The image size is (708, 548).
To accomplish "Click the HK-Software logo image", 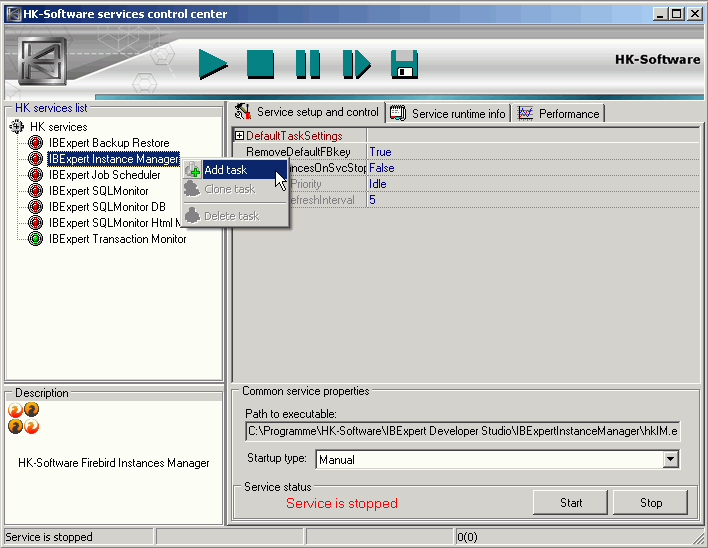I will (x=43, y=61).
